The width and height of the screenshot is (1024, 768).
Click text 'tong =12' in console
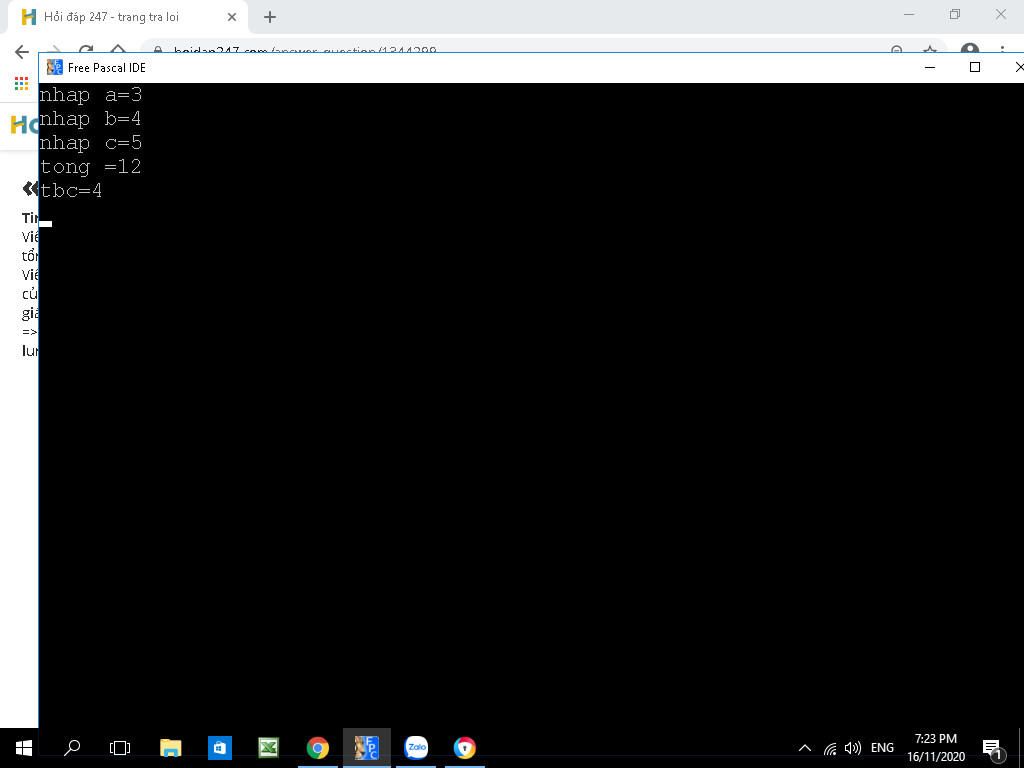(x=91, y=167)
